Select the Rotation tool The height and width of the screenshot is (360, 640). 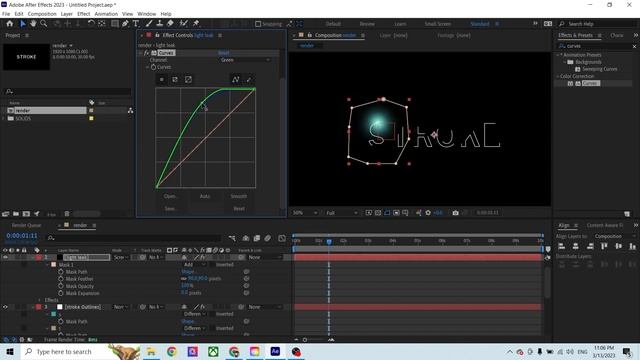pos(91,24)
